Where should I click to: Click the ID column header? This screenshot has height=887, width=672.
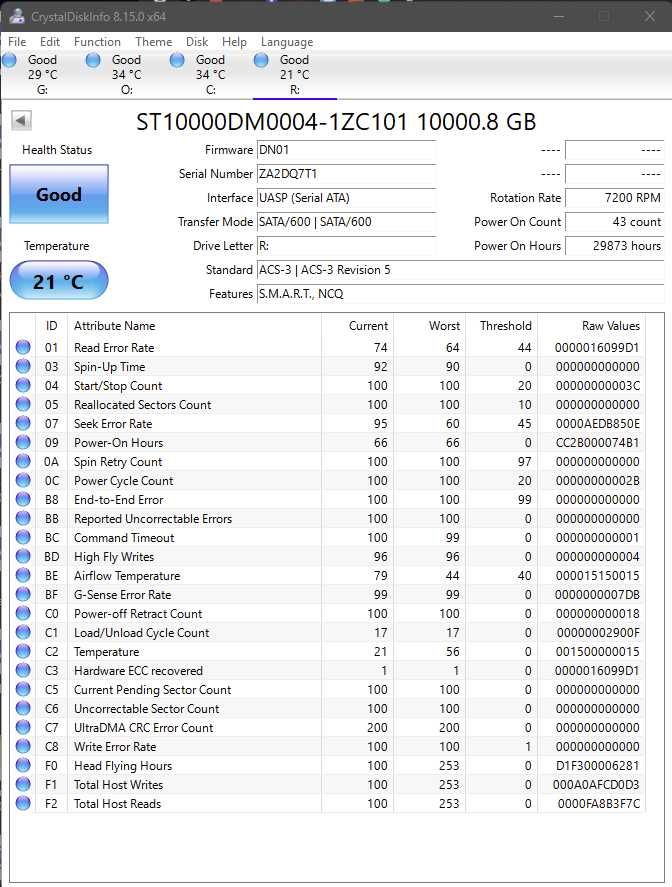coord(51,326)
